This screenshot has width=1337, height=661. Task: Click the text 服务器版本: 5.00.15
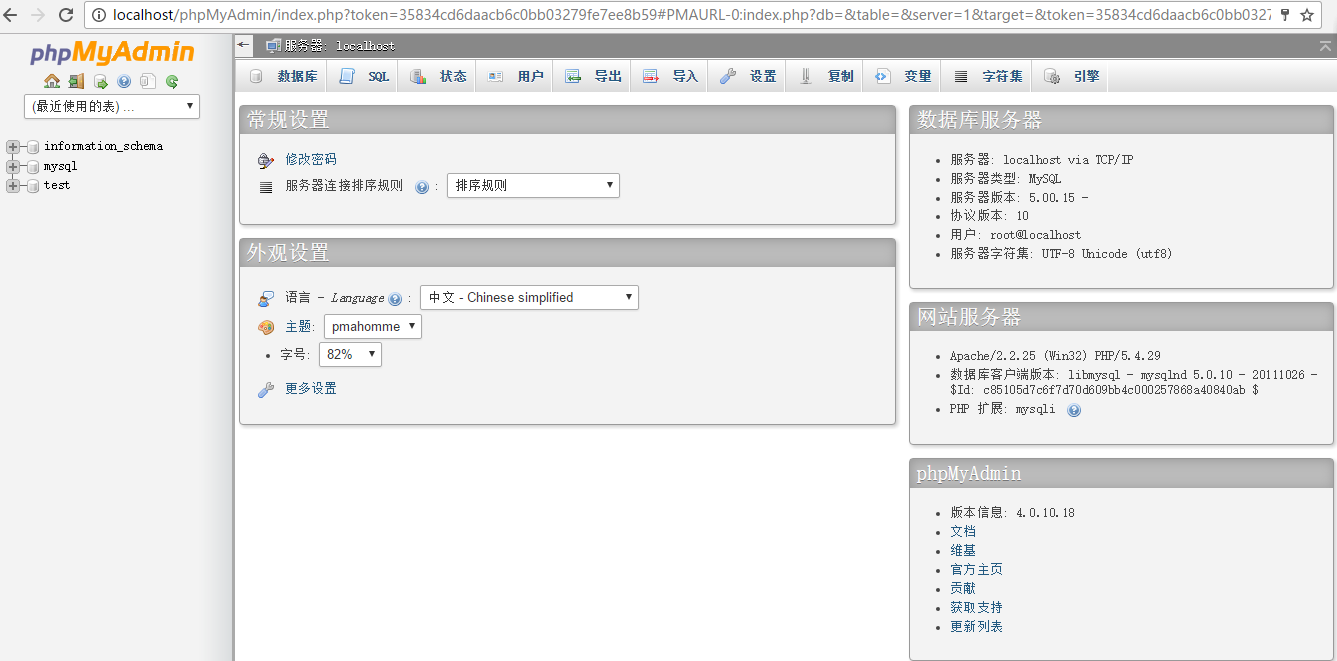(x=1019, y=197)
